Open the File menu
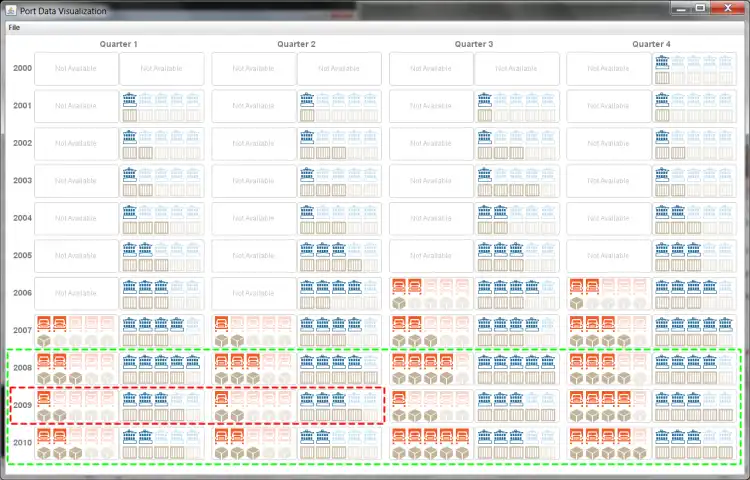Image resolution: width=750 pixels, height=480 pixels. tap(14, 27)
